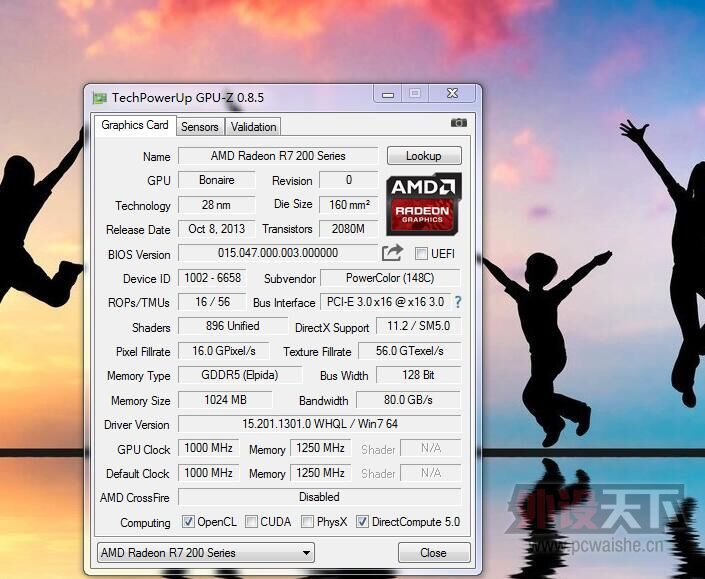
Task: Click the Default Clock value 1000 MHz
Action: tap(209, 473)
